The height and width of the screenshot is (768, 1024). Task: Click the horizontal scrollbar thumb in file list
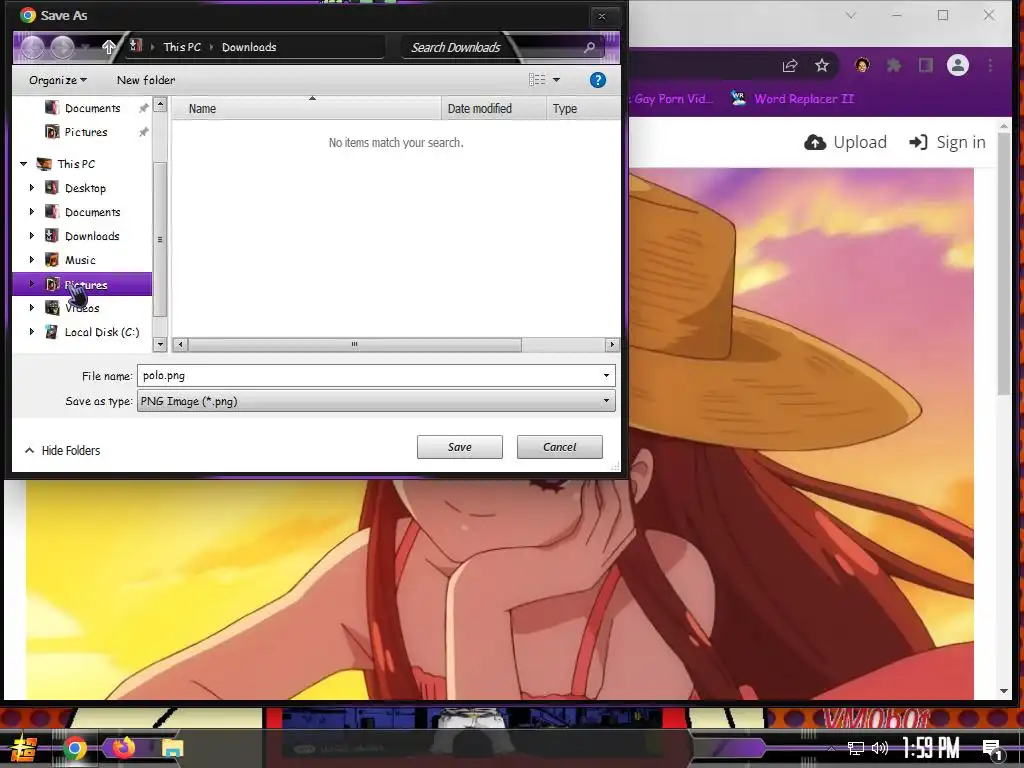click(x=355, y=344)
